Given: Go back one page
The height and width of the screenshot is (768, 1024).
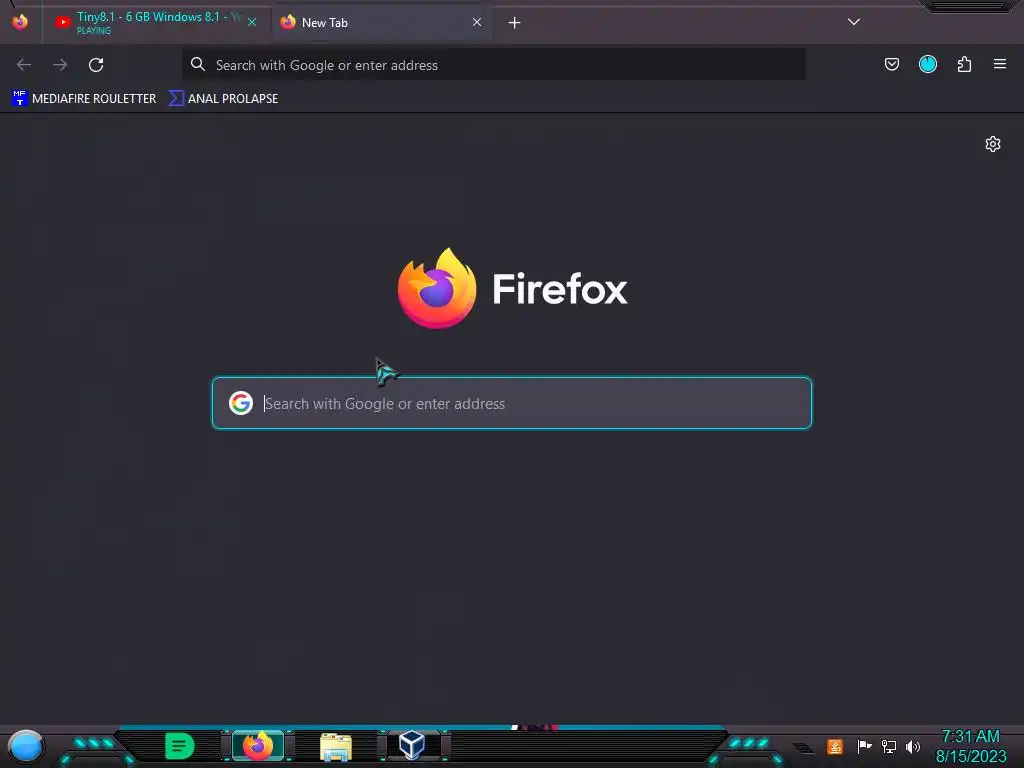Looking at the screenshot, I should [24, 65].
